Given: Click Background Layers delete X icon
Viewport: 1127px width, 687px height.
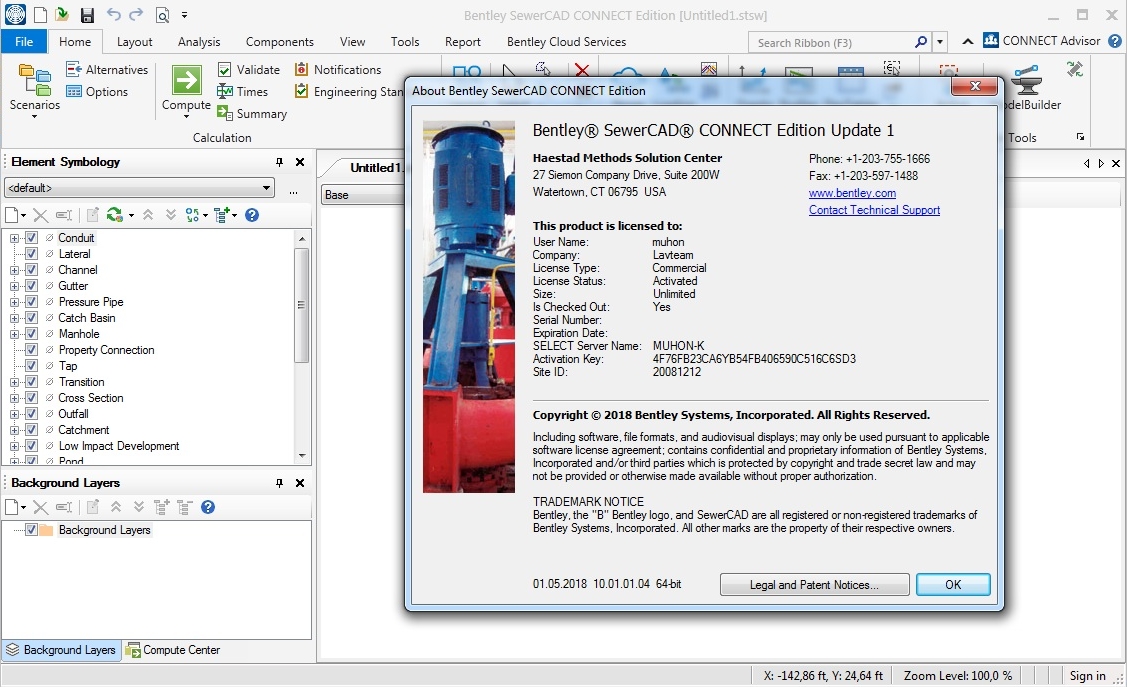Looking at the screenshot, I should 41,507.
